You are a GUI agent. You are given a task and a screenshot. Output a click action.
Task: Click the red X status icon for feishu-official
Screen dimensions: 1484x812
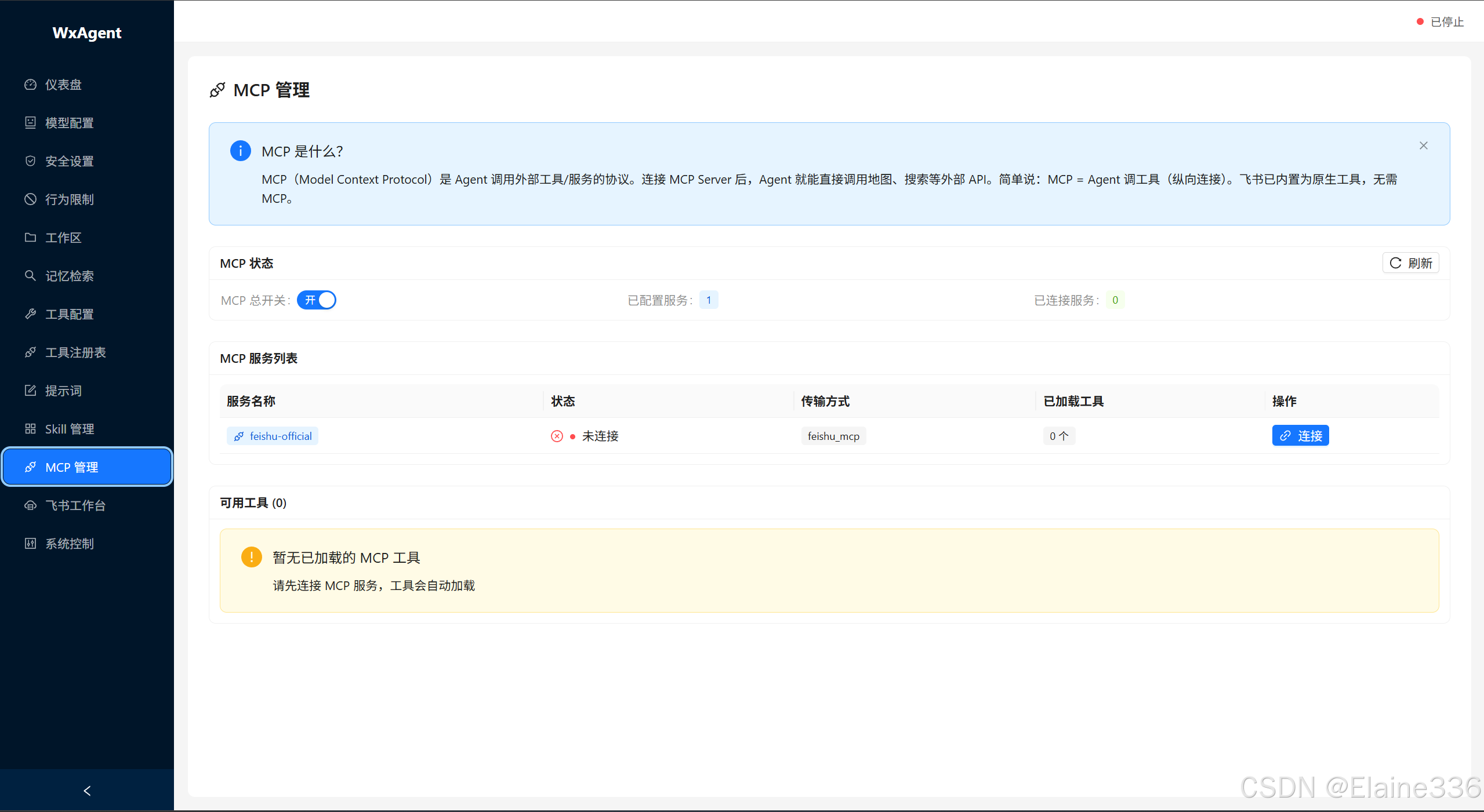(557, 436)
